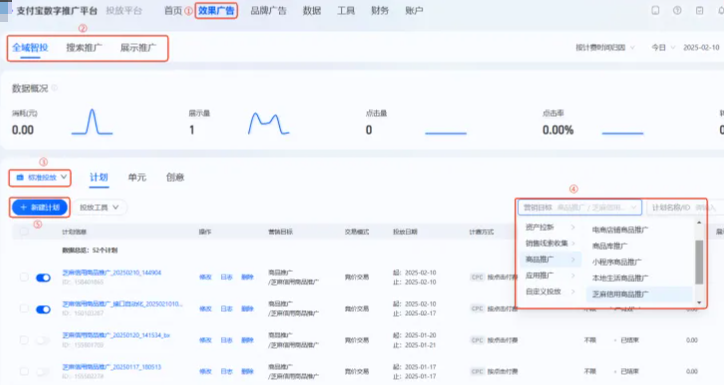Screen dimensions: 724x385
Task: Open the help question-mark icon in header
Action: [677, 10]
